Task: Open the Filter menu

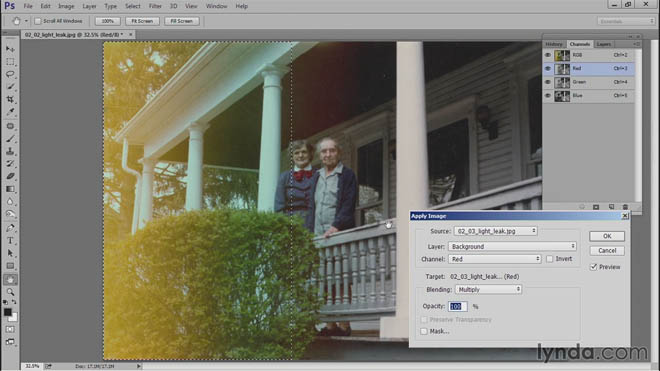Action: coord(155,6)
